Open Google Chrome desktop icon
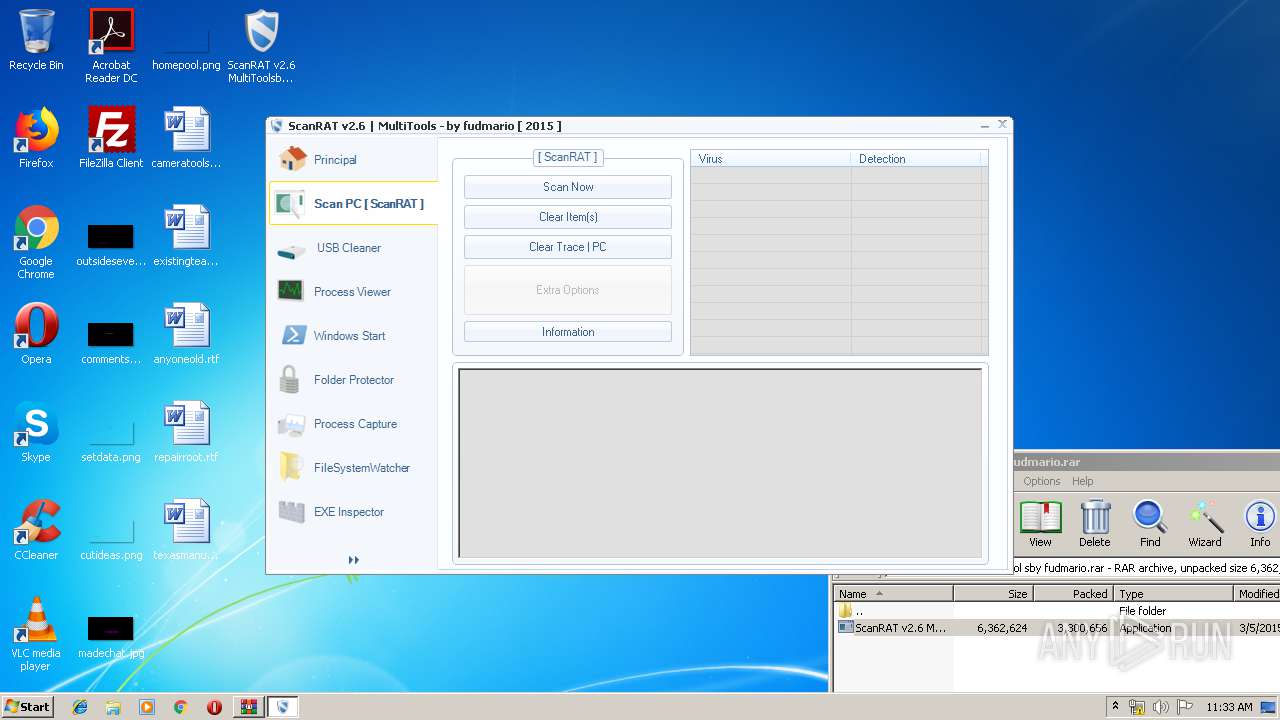Screen dimensions: 1280x720 (36, 242)
